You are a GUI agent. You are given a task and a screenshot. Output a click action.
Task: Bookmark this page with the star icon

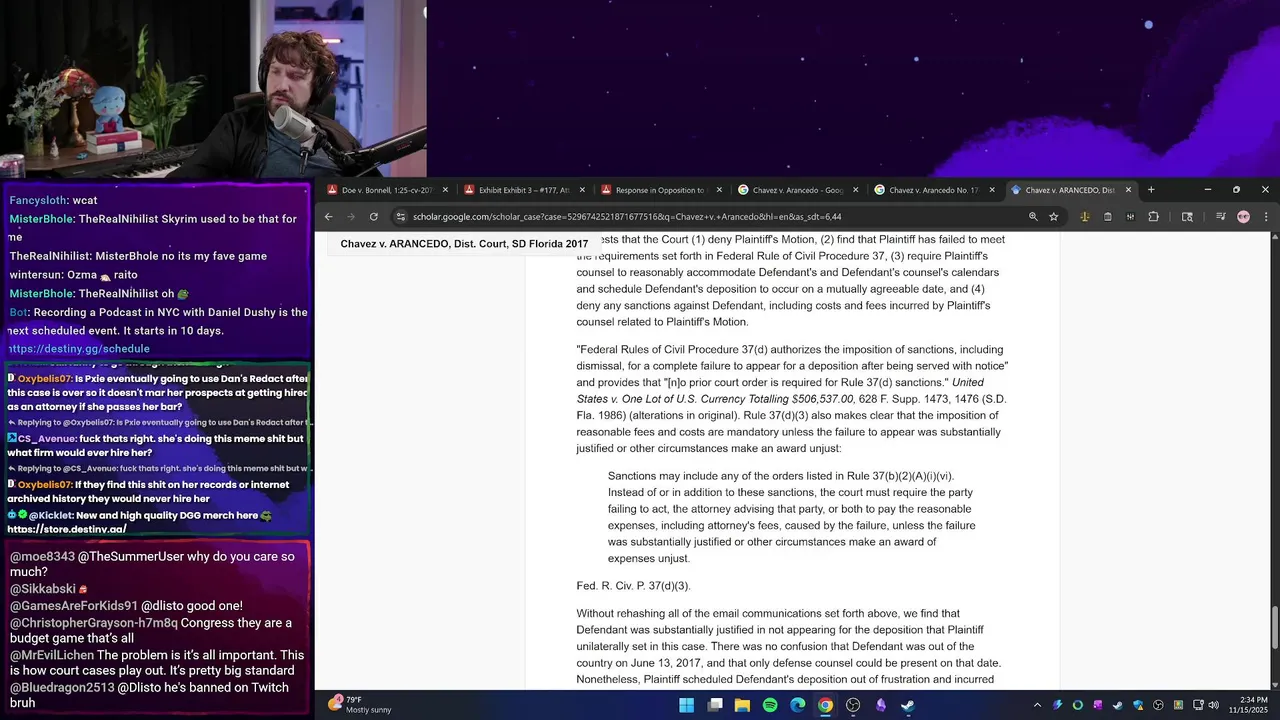[x=1053, y=217]
